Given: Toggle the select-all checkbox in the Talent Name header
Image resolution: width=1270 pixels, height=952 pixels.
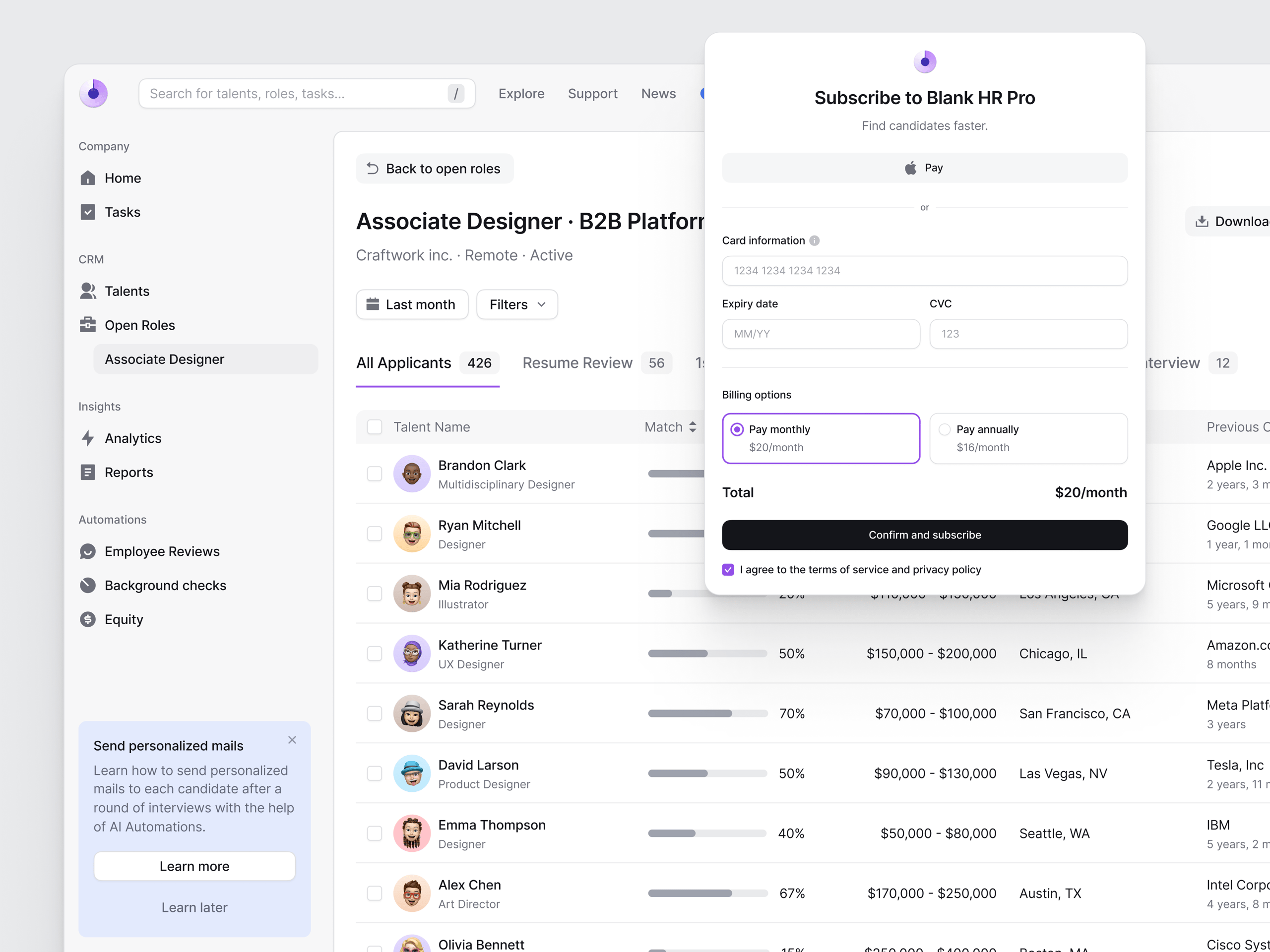Looking at the screenshot, I should click(x=375, y=427).
